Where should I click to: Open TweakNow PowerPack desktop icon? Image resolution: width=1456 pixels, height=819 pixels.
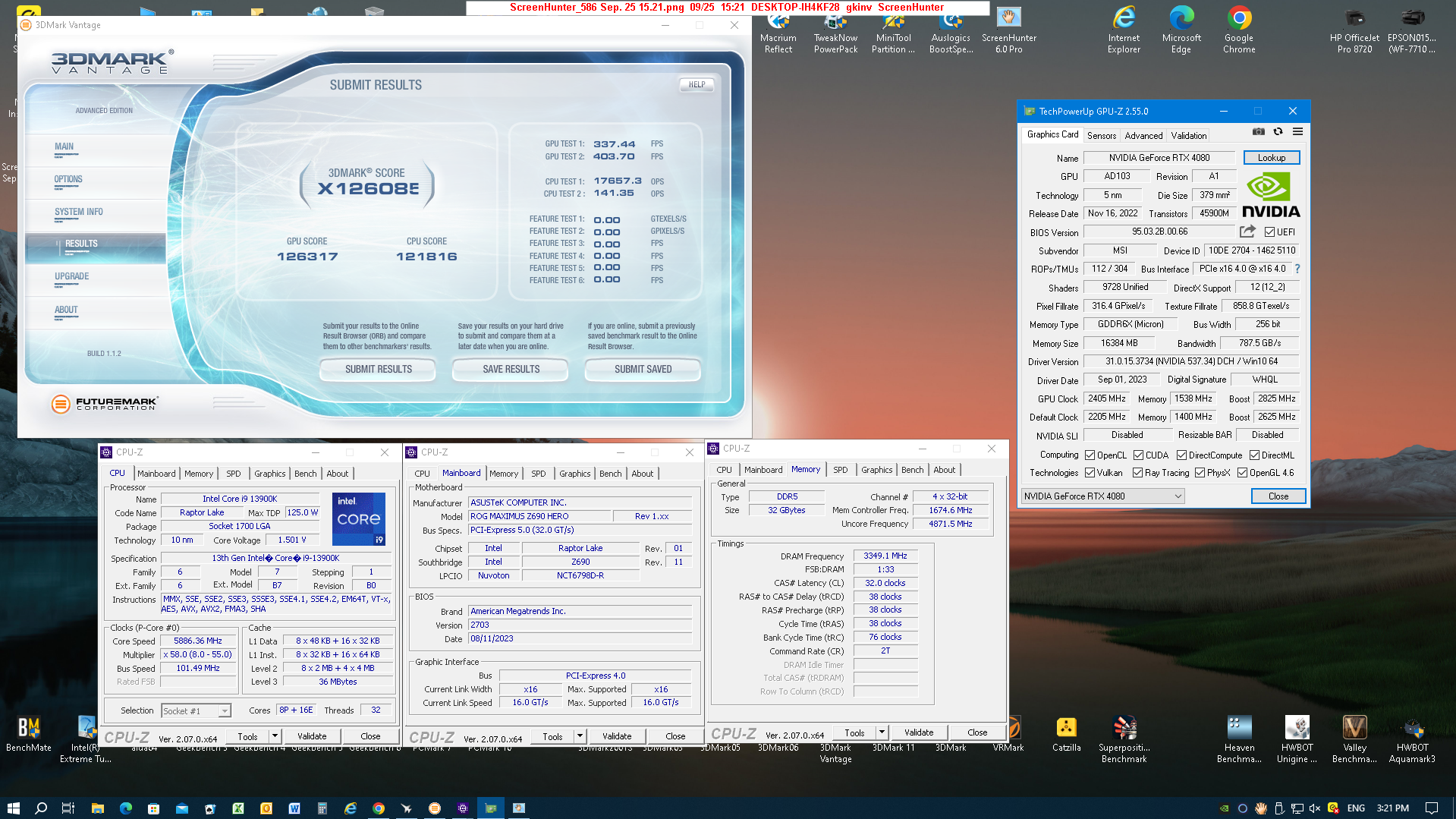tap(835, 30)
